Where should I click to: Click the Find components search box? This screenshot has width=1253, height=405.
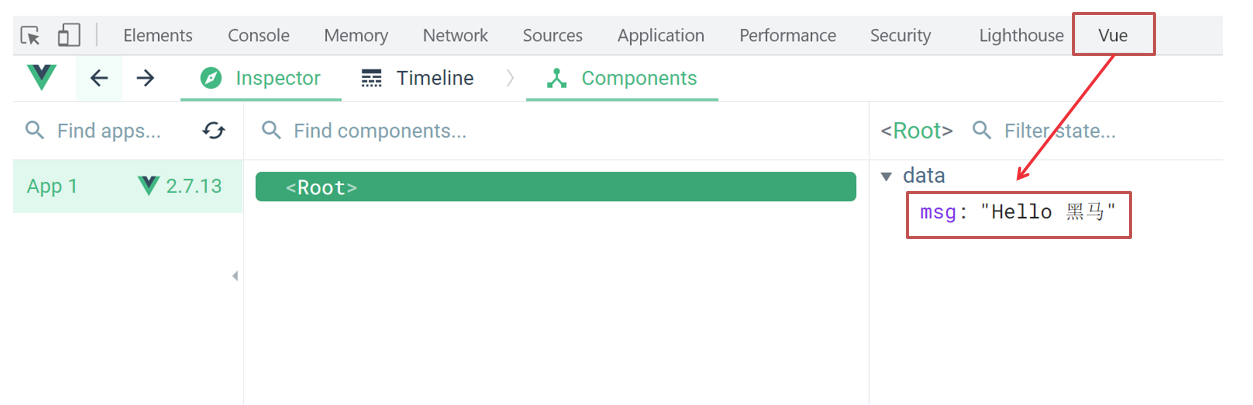click(x=380, y=131)
